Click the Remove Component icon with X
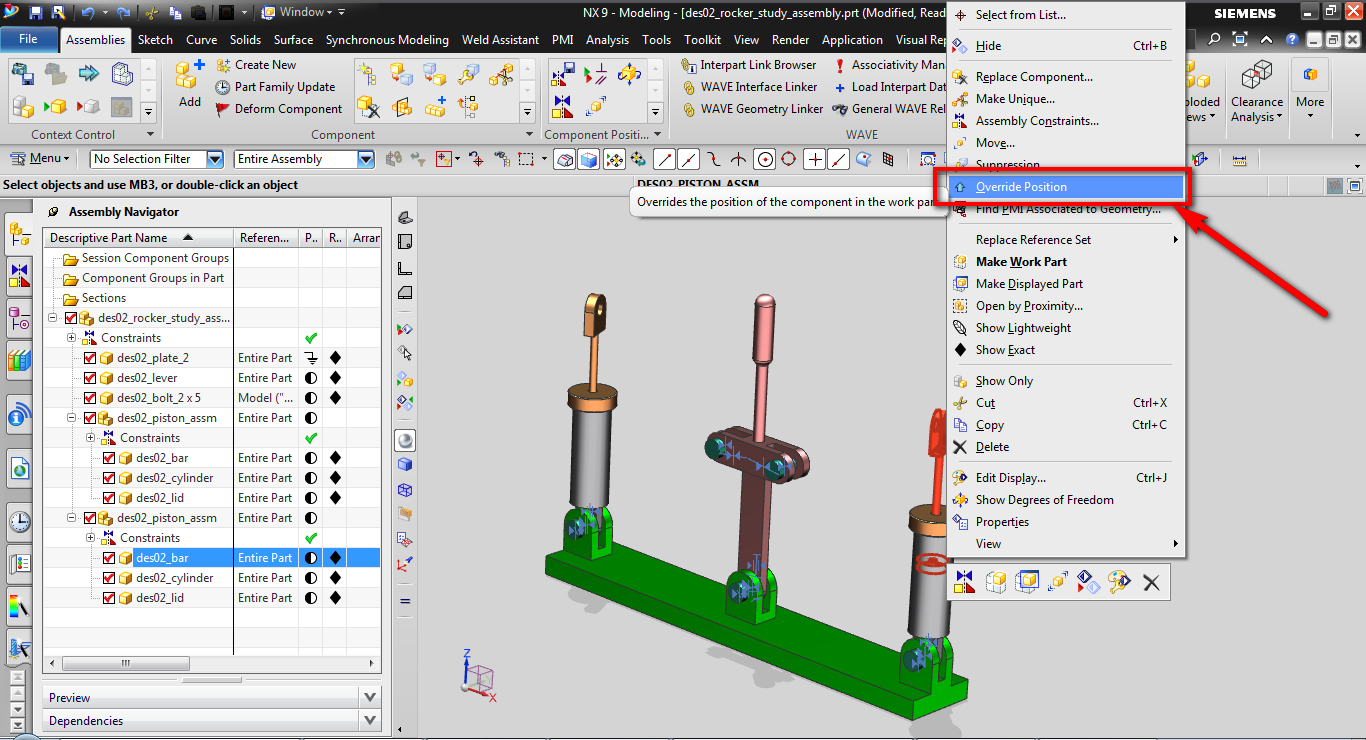This screenshot has width=1366, height=740. pos(368,105)
